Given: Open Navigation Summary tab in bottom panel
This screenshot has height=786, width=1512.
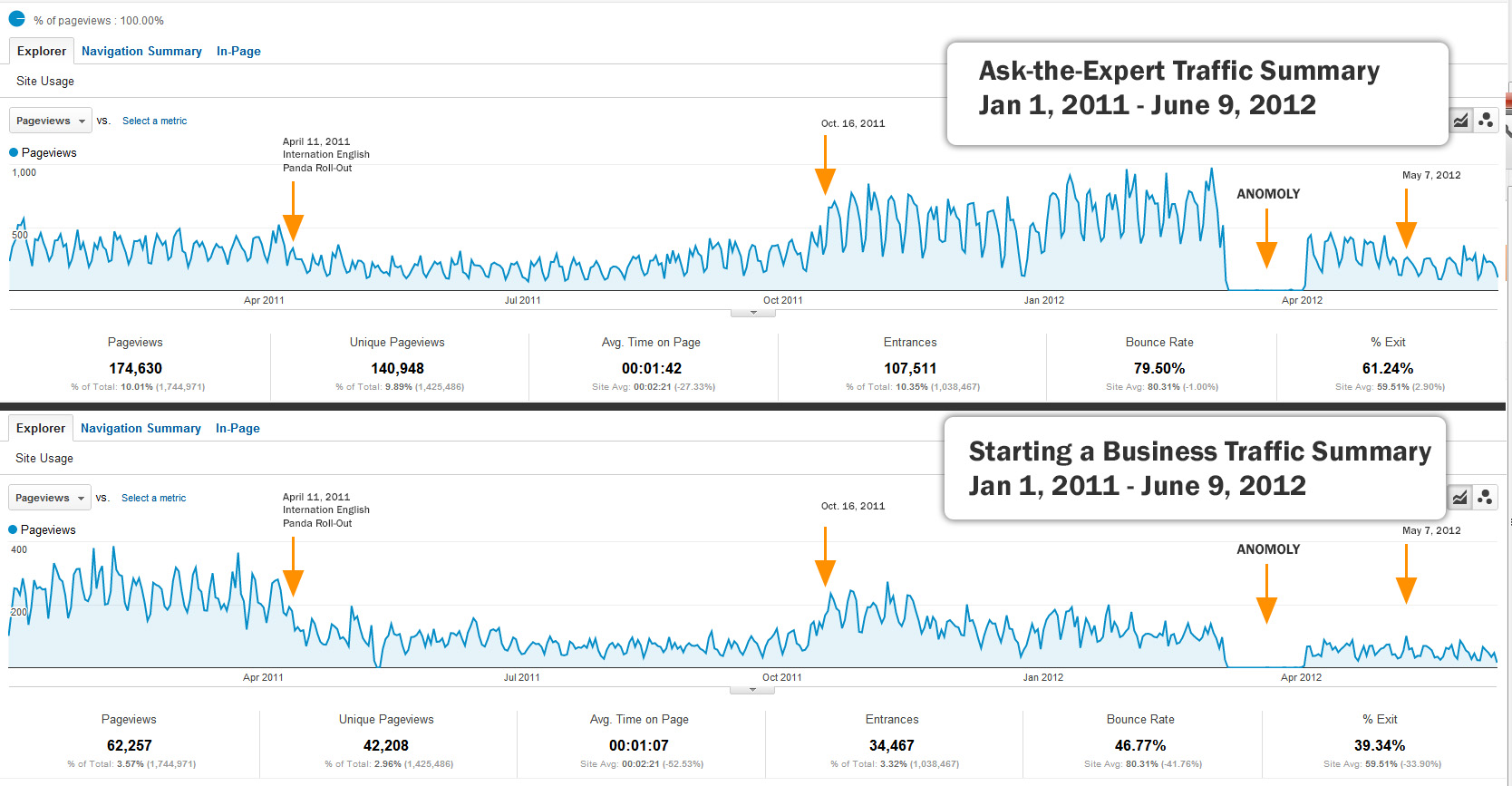Looking at the screenshot, I should tap(141, 428).
